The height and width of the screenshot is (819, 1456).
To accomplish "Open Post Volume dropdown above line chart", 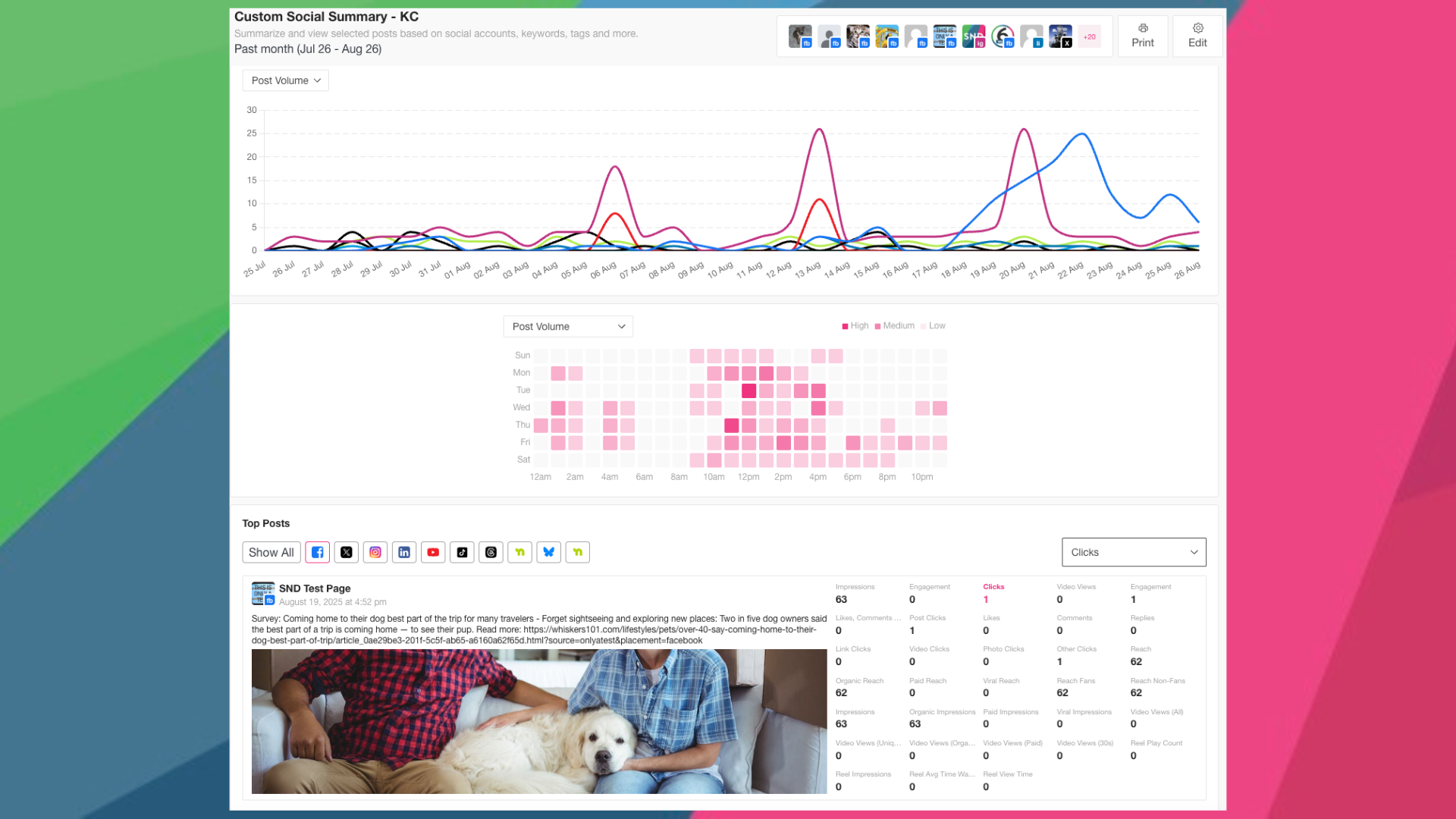I will [285, 80].
